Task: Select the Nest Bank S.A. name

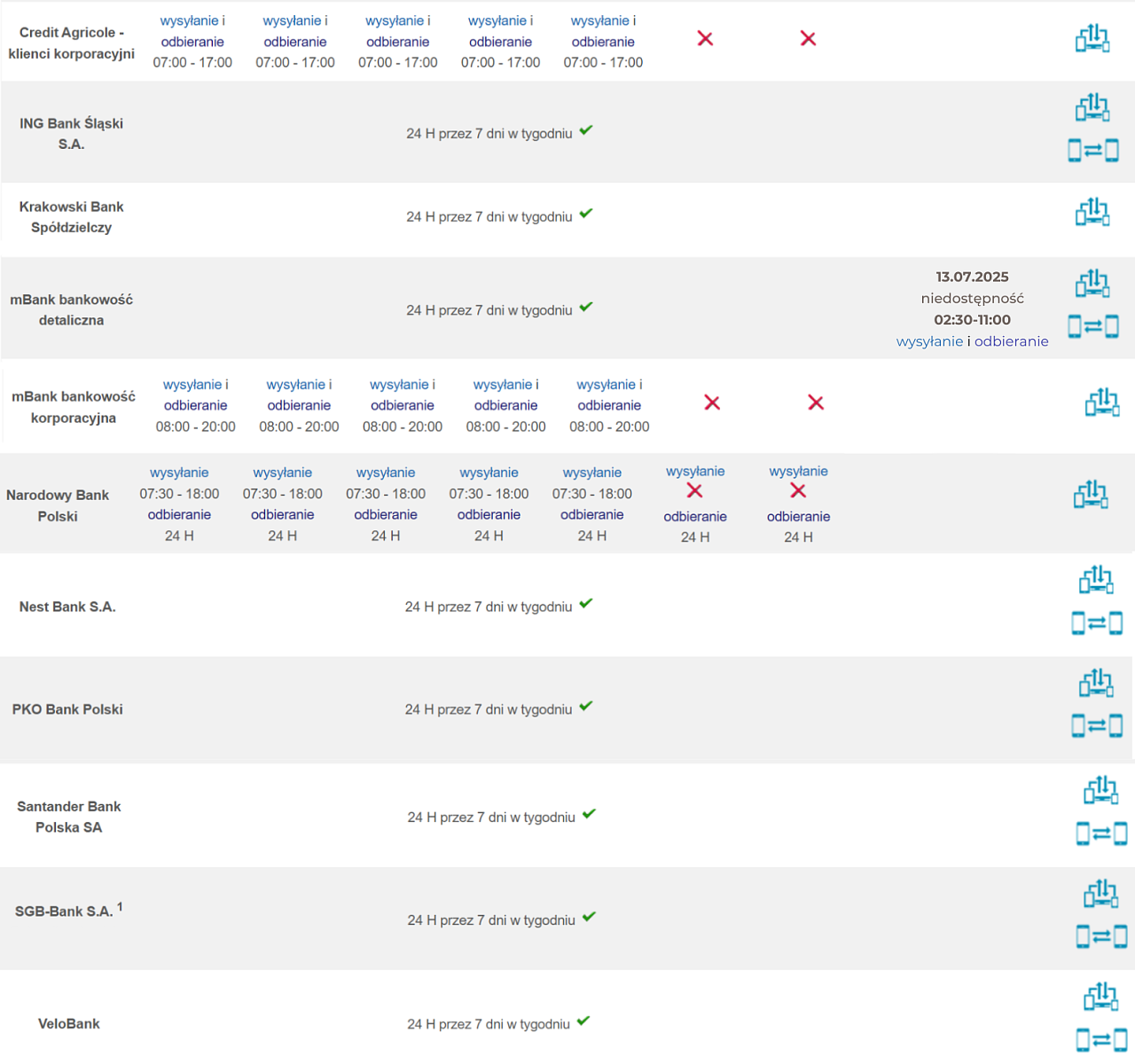Action: click(x=67, y=607)
